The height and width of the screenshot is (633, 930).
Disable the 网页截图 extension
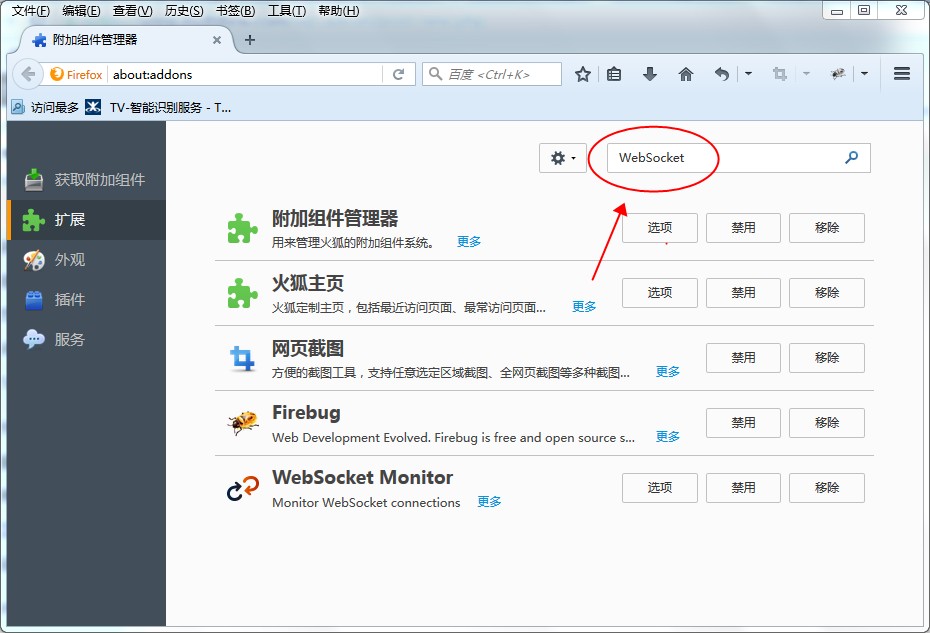(x=743, y=358)
